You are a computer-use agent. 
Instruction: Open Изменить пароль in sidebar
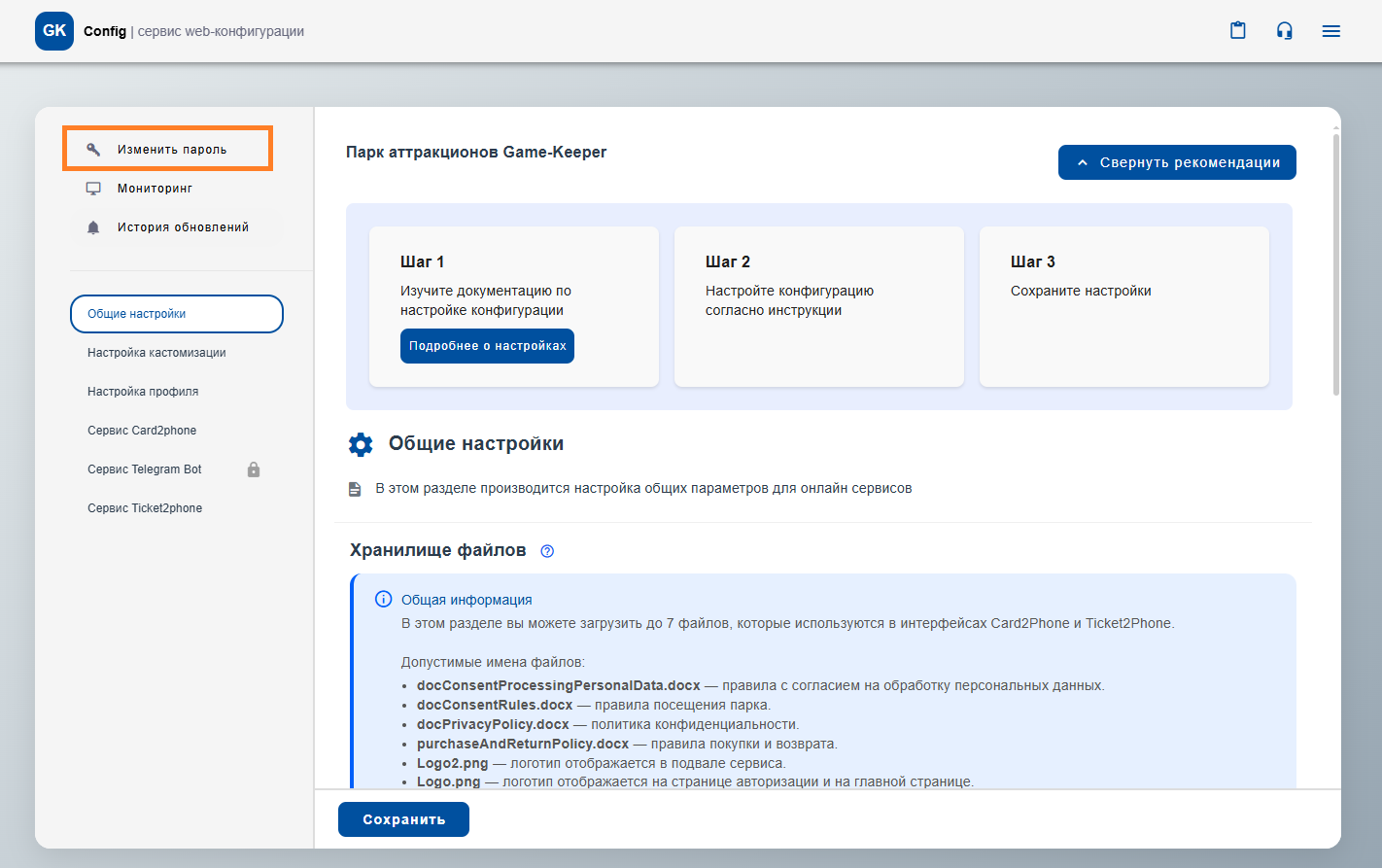171,150
